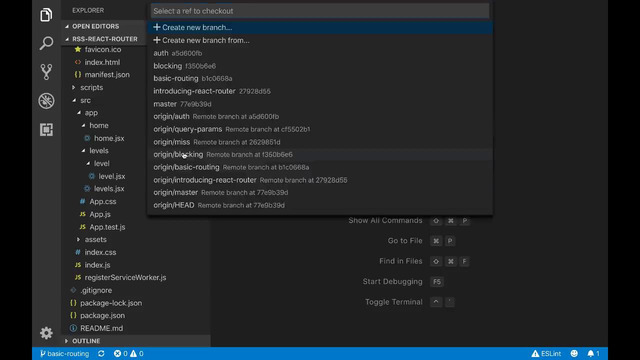This screenshot has width=640, height=360.
Task: Open the Debug view icon
Action: coord(46,101)
